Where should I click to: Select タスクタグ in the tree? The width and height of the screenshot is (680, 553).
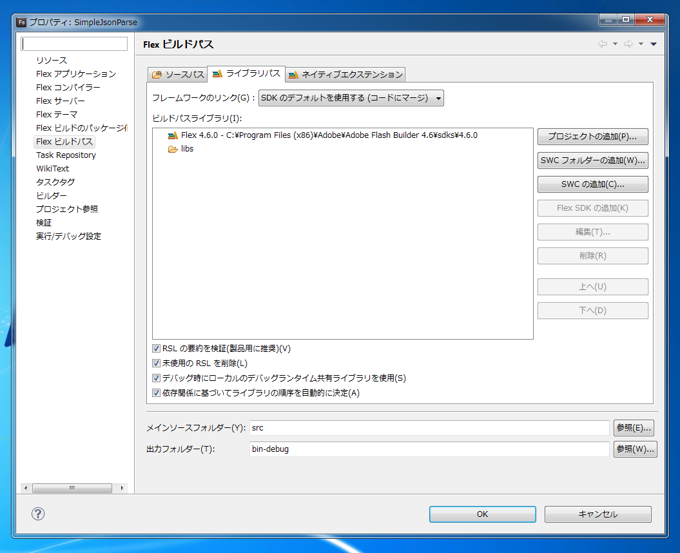click(55, 182)
